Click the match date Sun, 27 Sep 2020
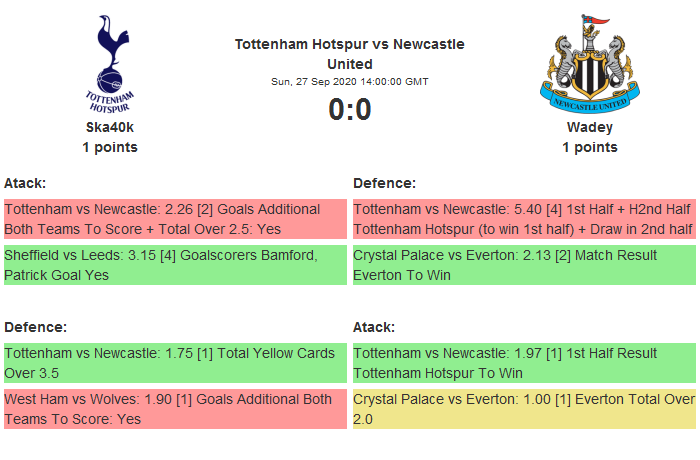700x460 pixels. coord(350,82)
